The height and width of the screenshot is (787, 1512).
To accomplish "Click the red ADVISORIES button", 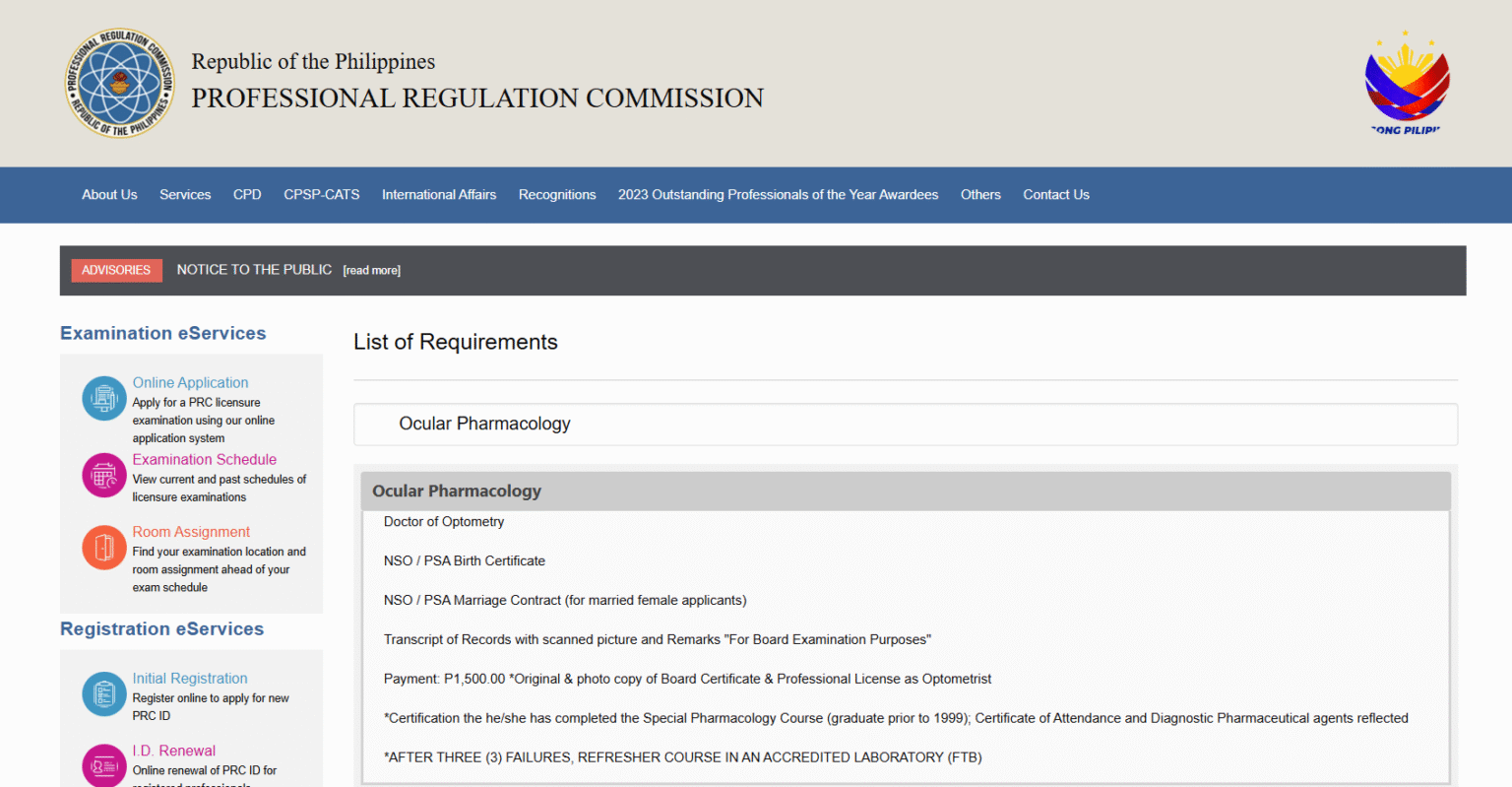I will pyautogui.click(x=116, y=270).
